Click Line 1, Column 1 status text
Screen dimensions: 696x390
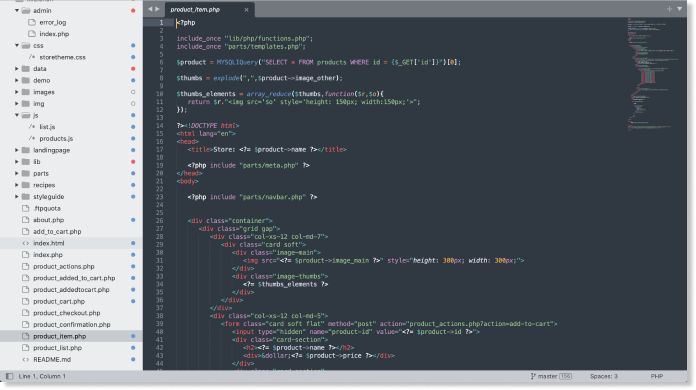tap(42, 376)
